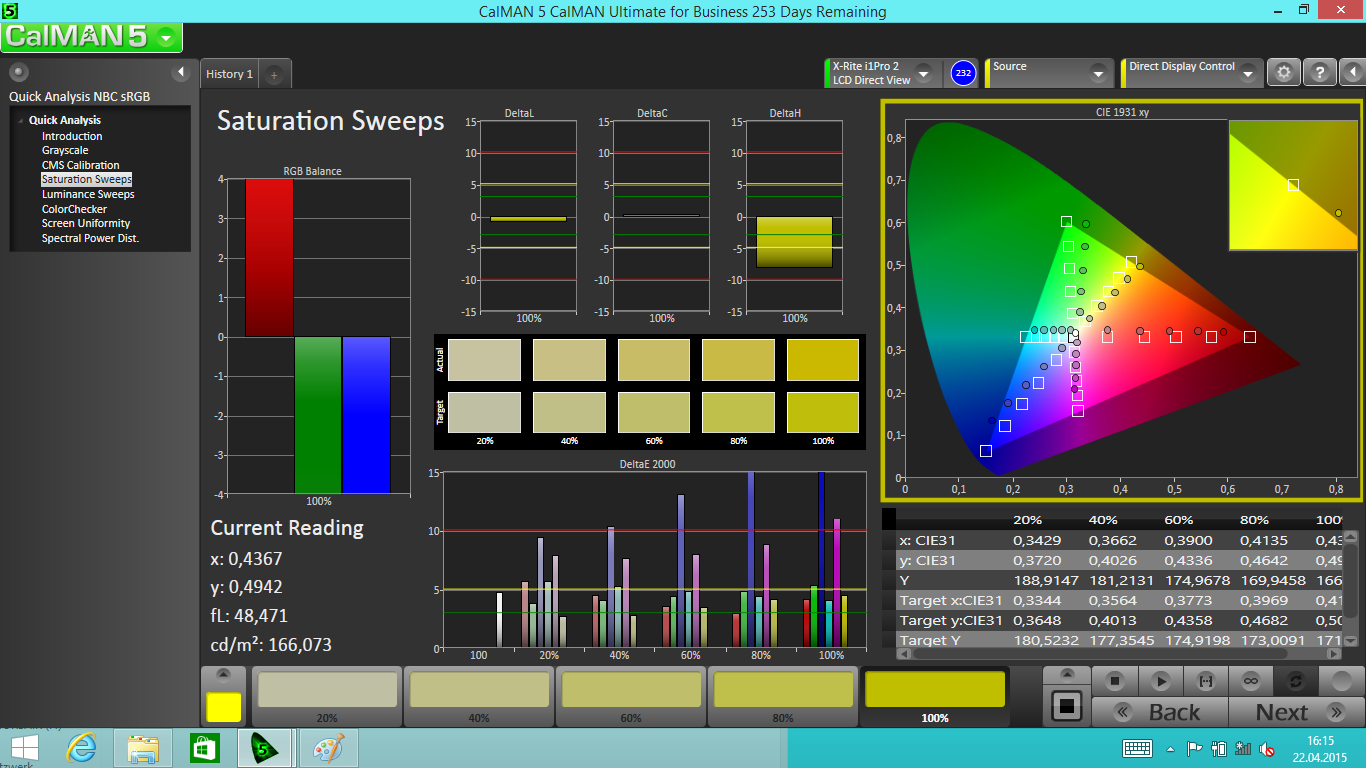Select the 80% yellow saturation pattern button
The image size is (1366, 768).
783,697
